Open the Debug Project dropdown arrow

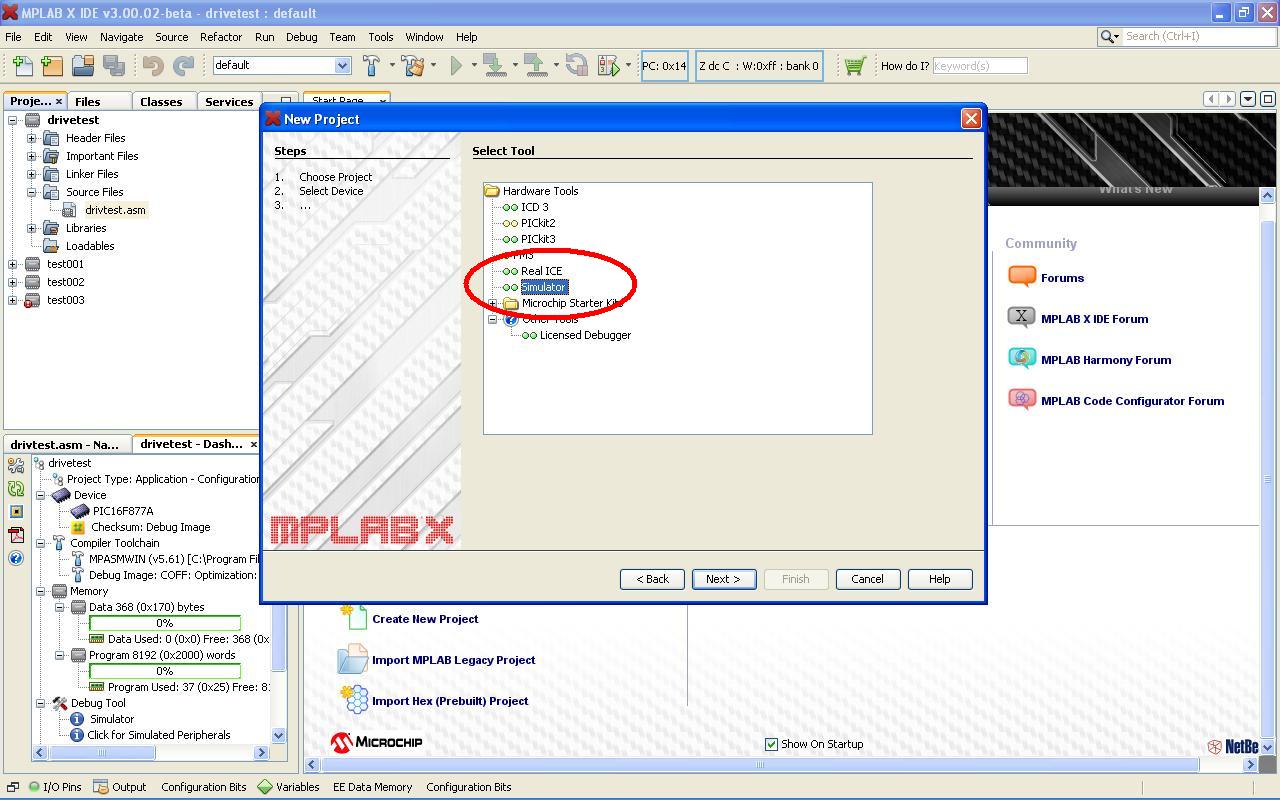(x=628, y=66)
